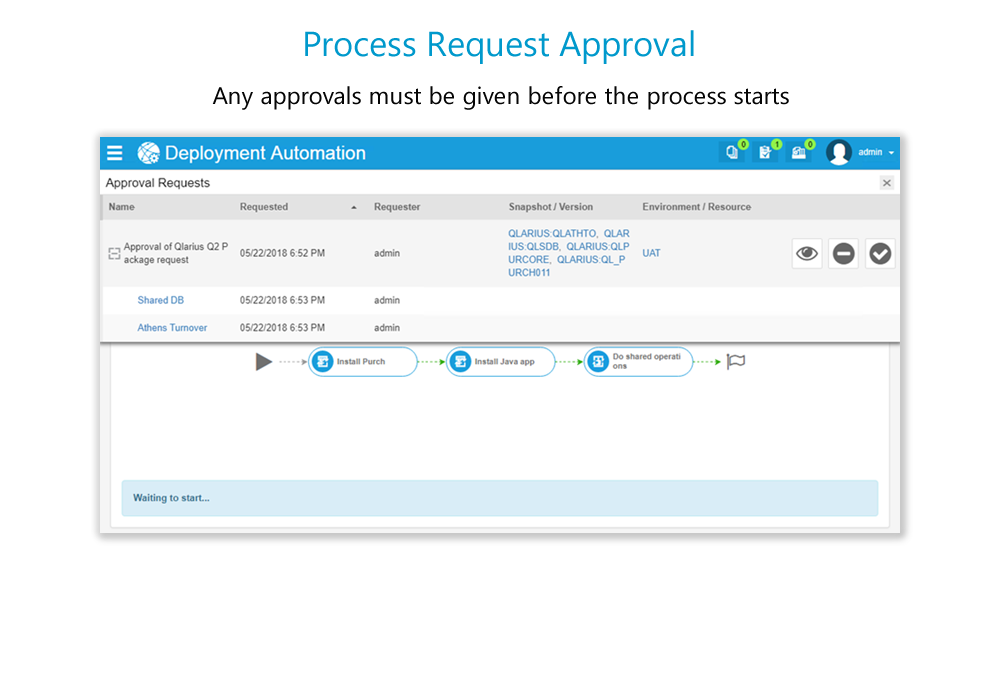
Task: Click the Requested sort arrow indicator
Action: tap(354, 208)
